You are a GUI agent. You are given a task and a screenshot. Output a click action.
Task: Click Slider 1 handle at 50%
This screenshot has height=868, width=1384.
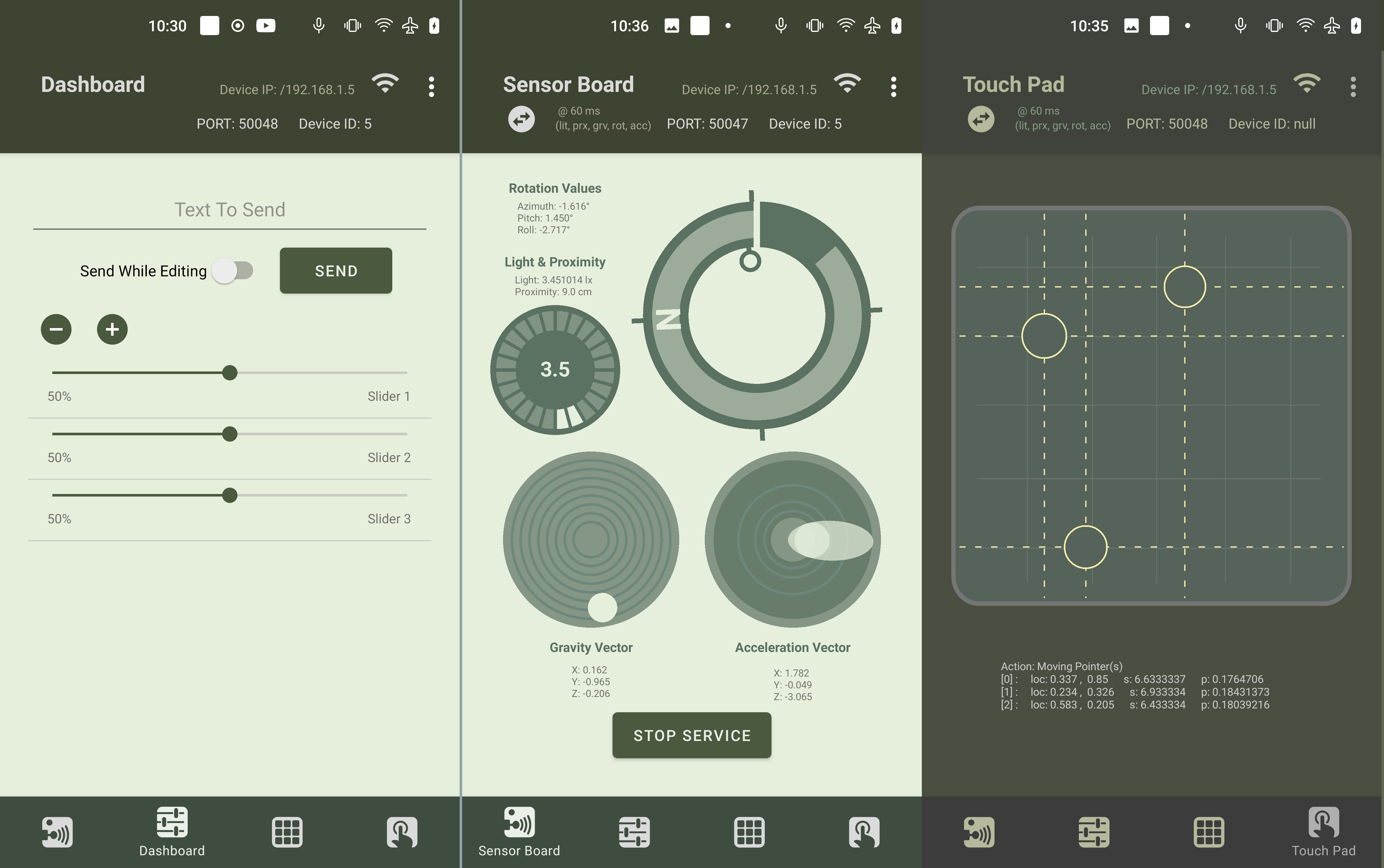tap(229, 373)
